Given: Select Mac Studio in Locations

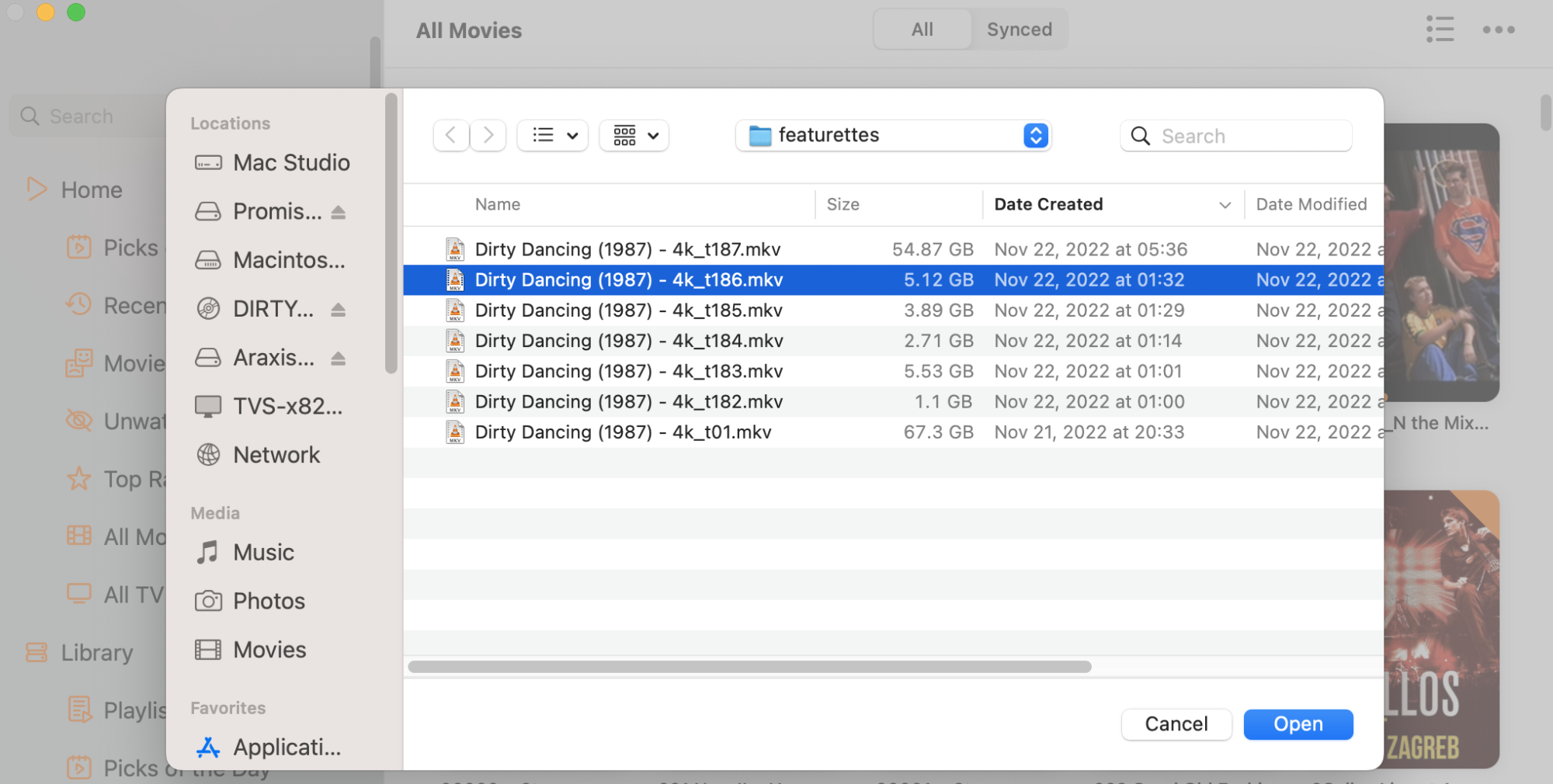Looking at the screenshot, I should (272, 163).
